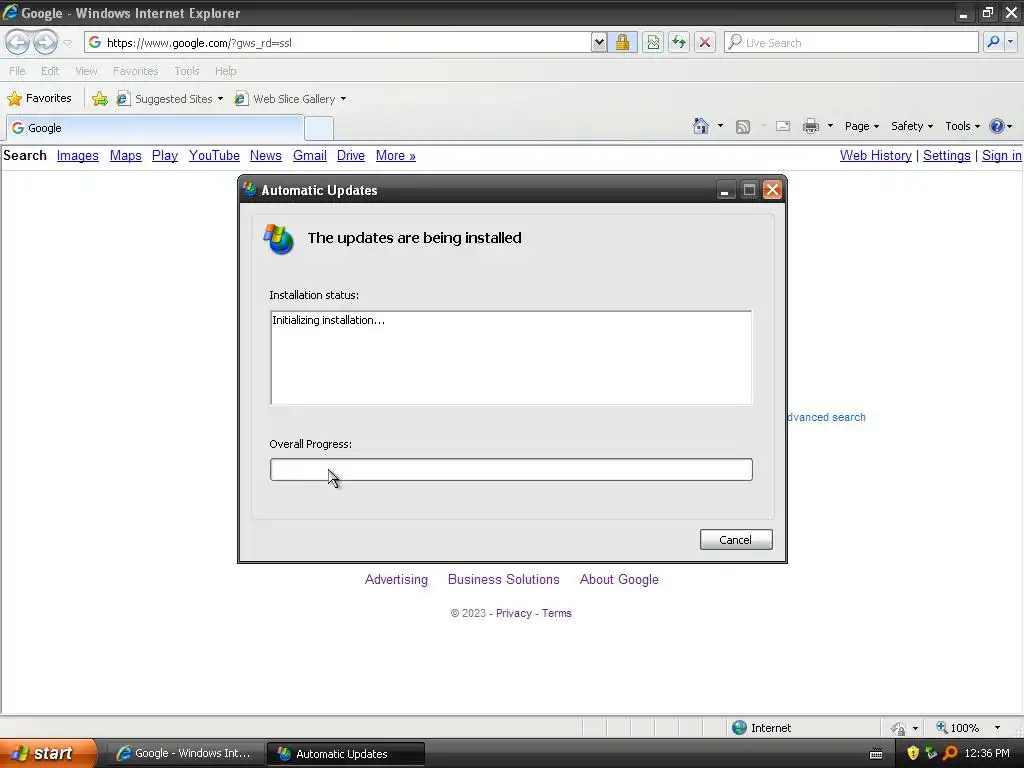Expand the Home button dropdown arrow
The image size is (1024, 768).
[x=720, y=126]
